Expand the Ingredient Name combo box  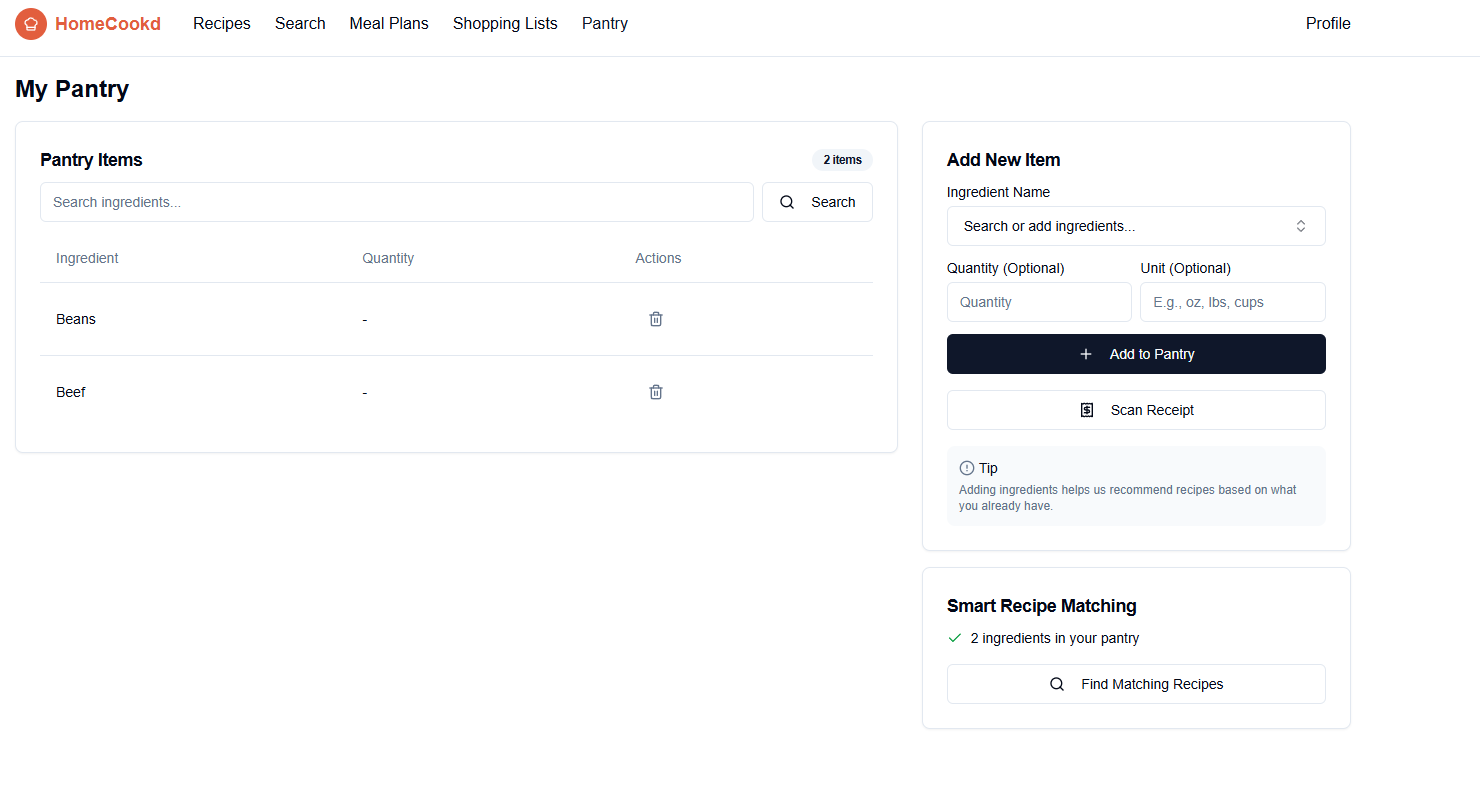1136,226
